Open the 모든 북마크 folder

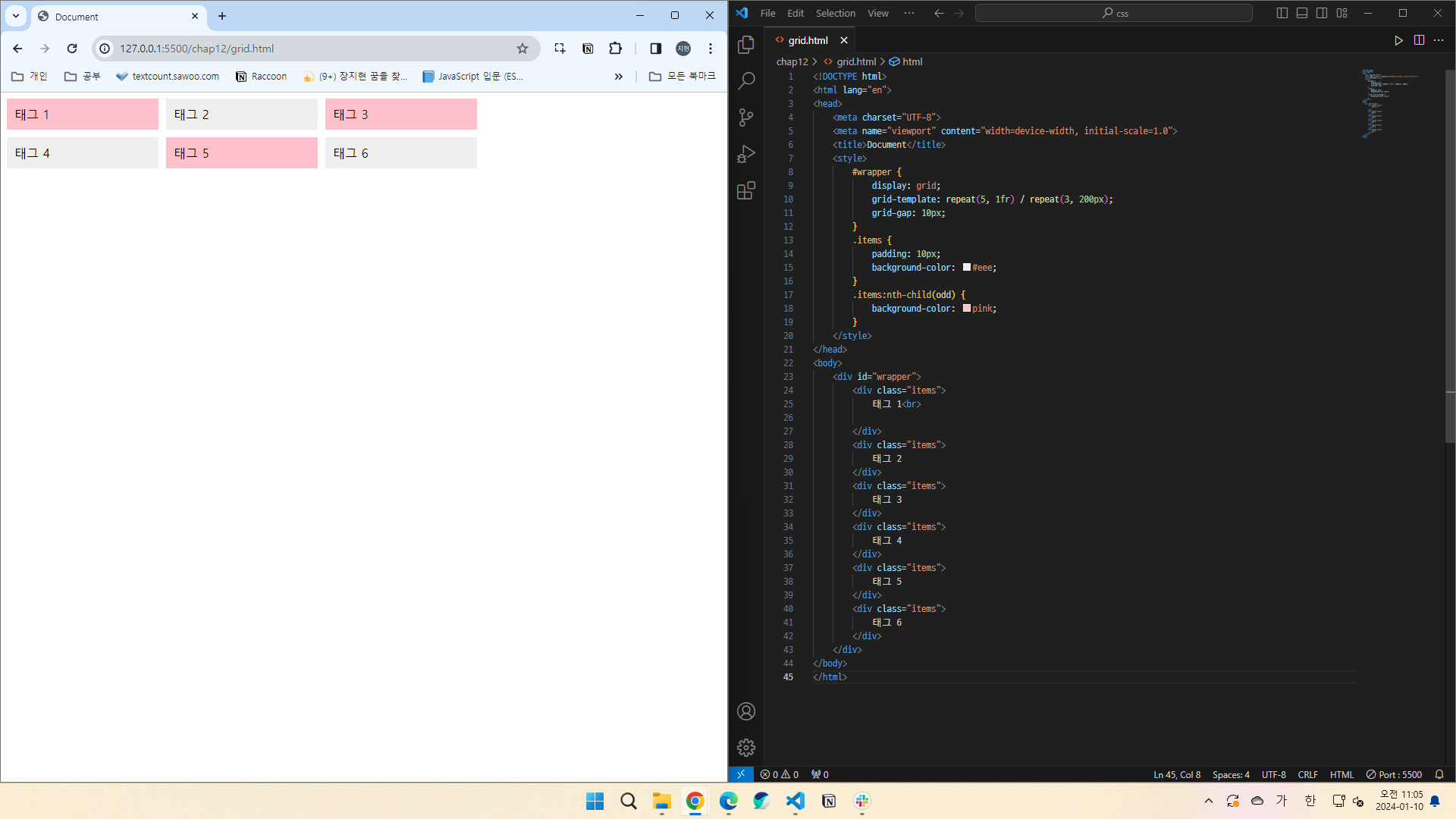[682, 77]
